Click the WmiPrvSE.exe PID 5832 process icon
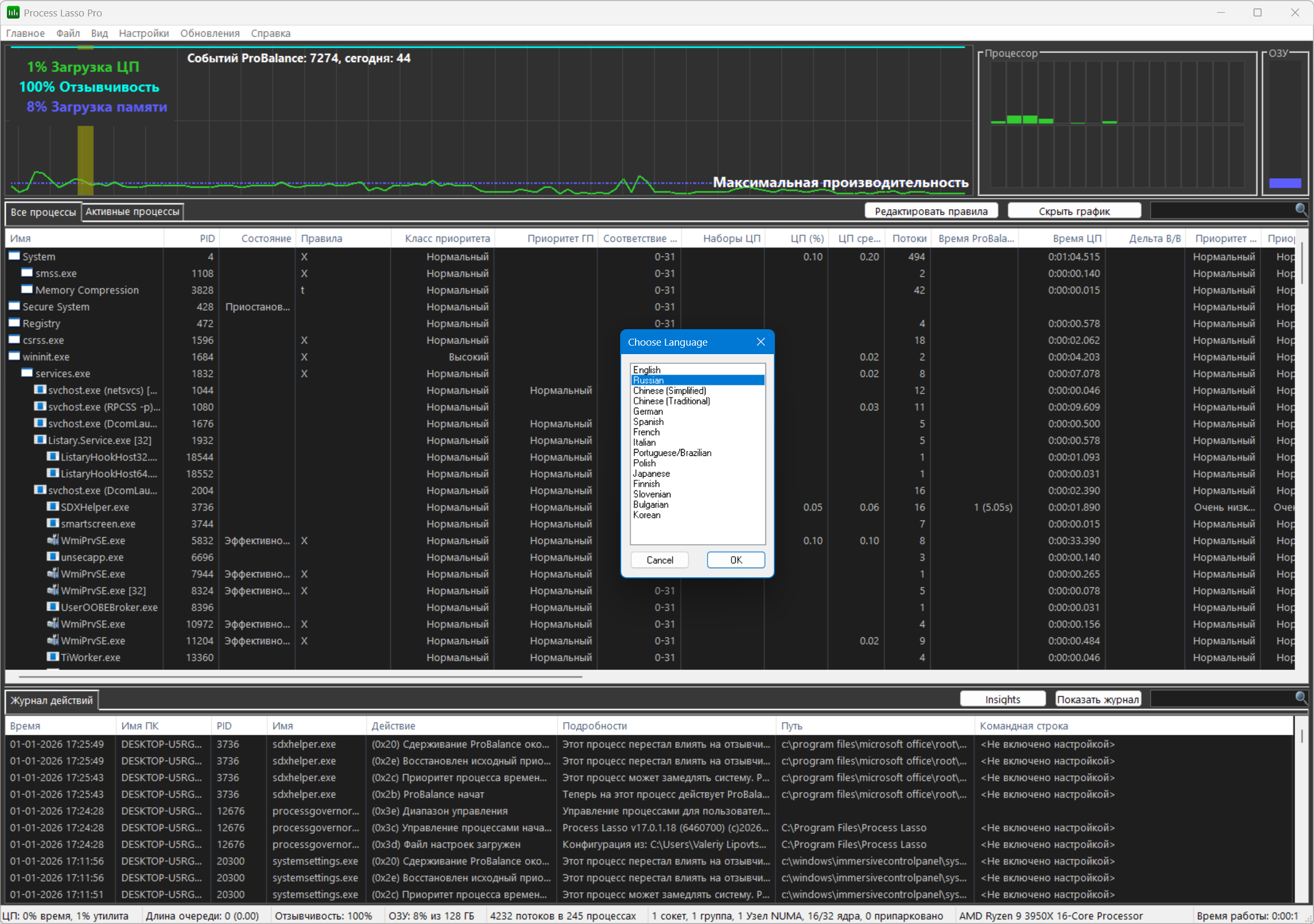The width and height of the screenshot is (1314, 924). (x=52, y=540)
